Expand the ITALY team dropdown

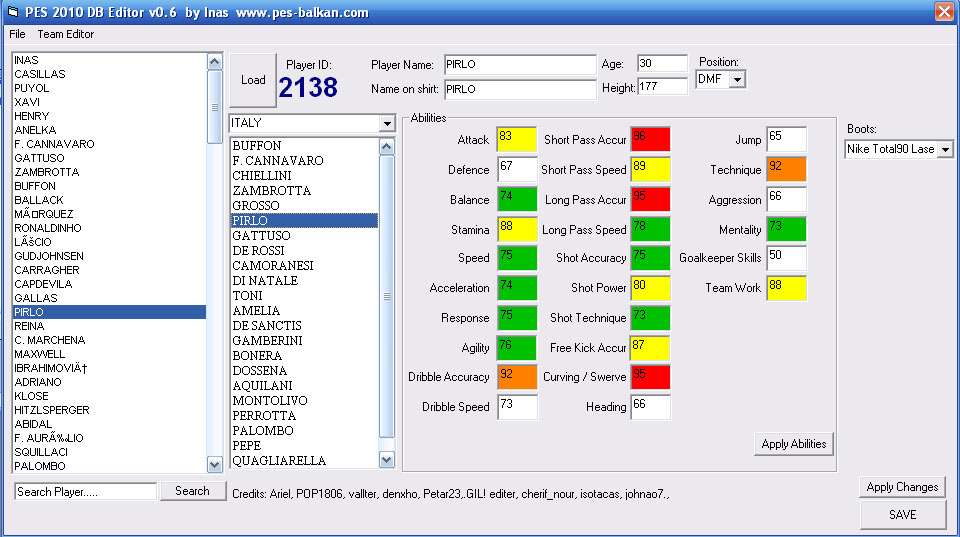click(387, 123)
